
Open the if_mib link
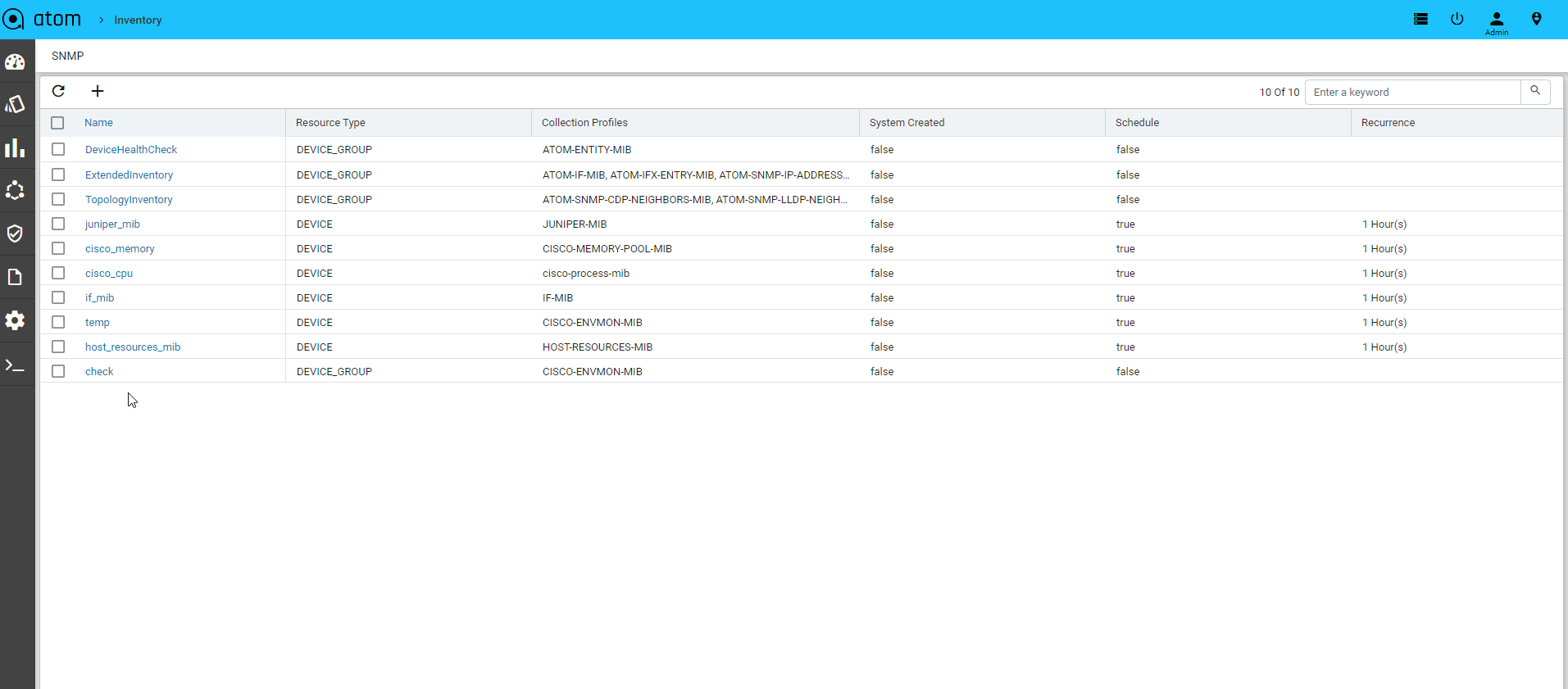(x=99, y=298)
